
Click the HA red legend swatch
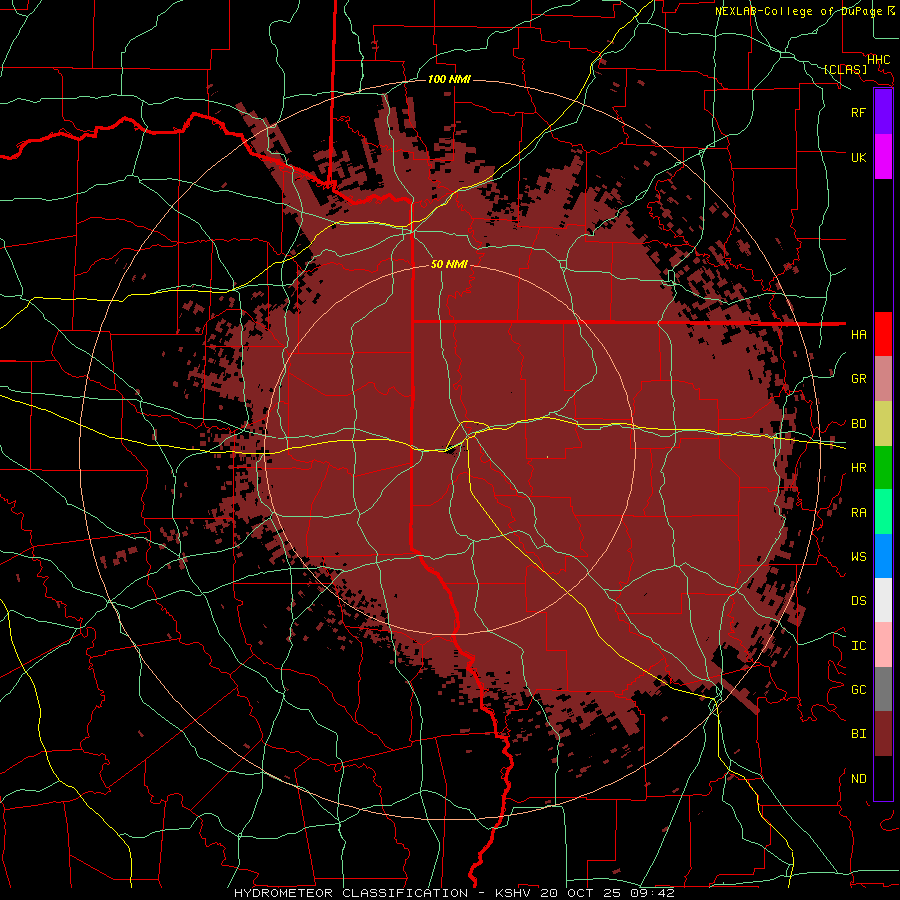pyautogui.click(x=883, y=334)
